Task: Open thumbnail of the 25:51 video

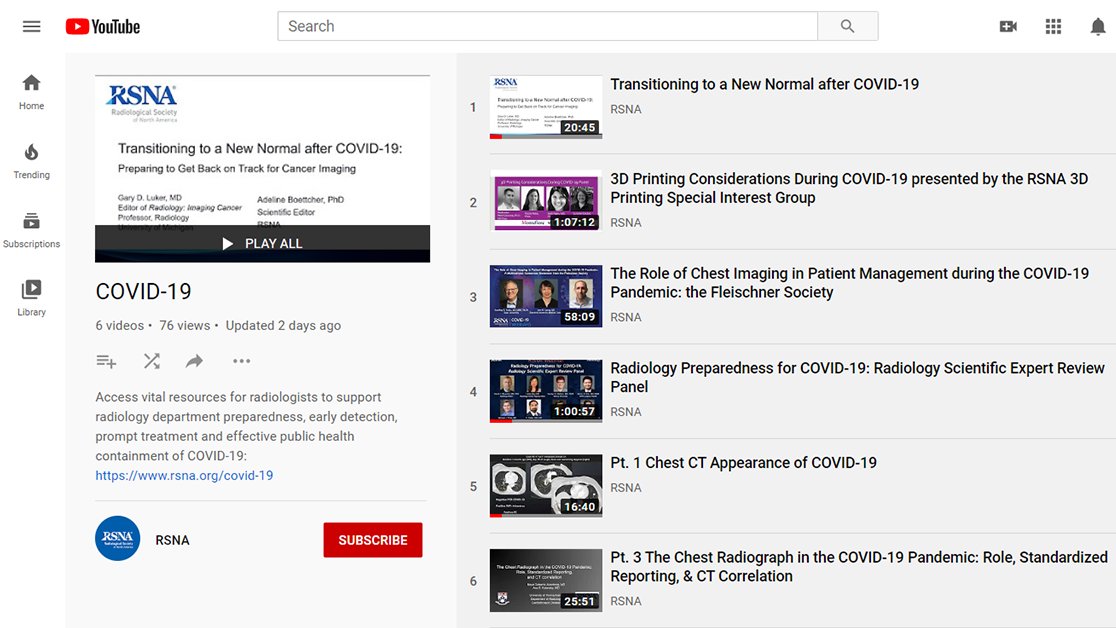Action: (546, 580)
